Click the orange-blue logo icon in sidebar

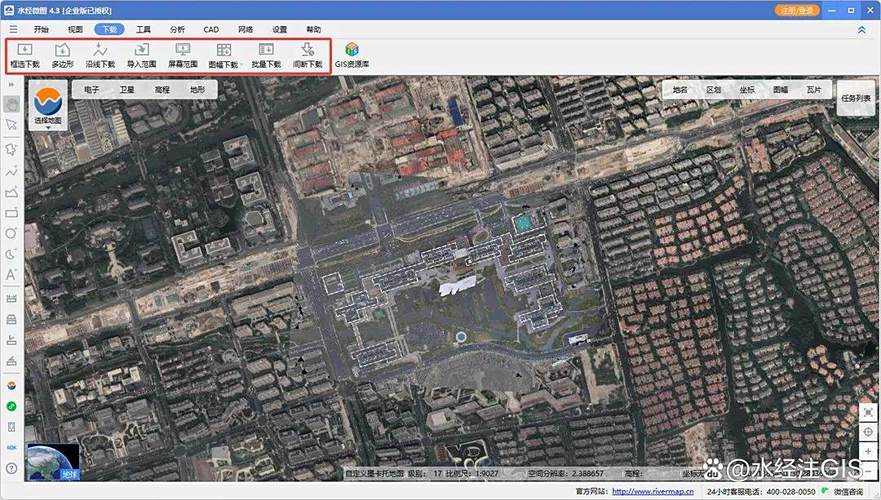click(11, 386)
